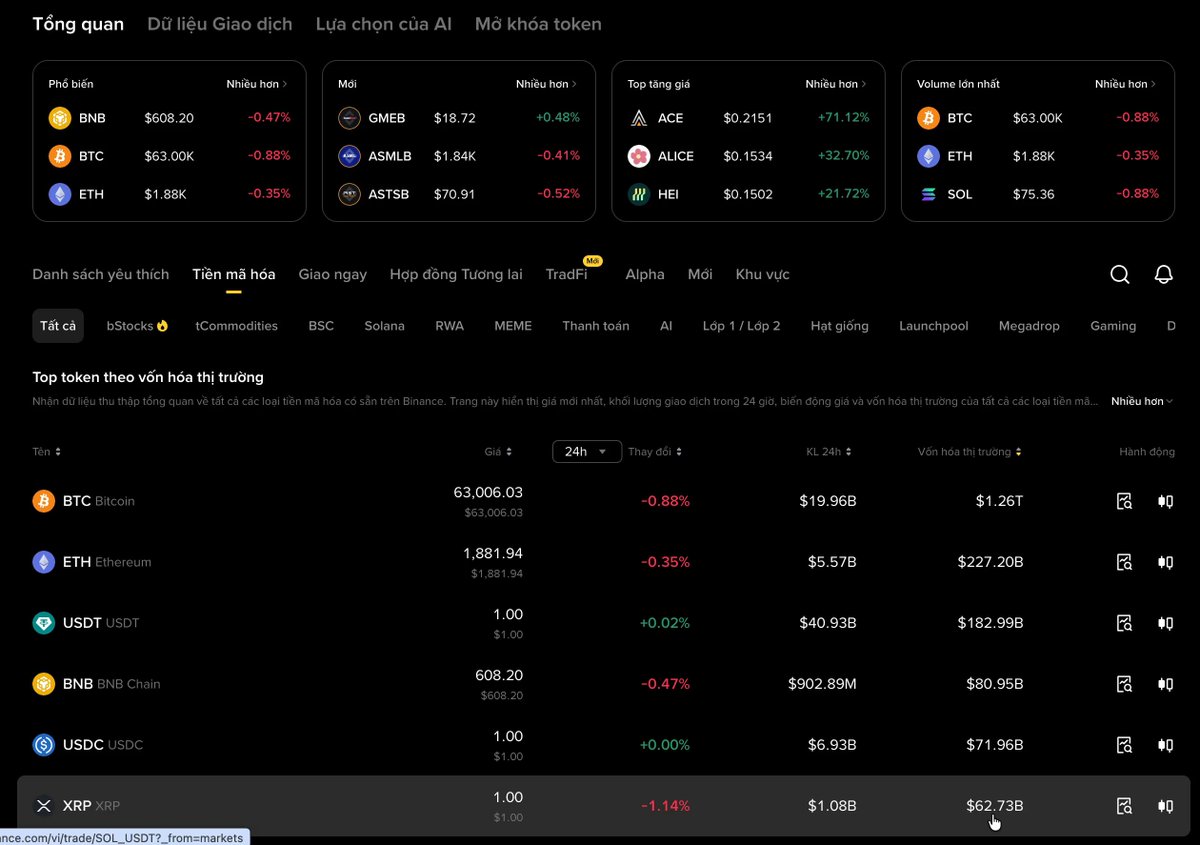Viewport: 1200px width, 845px height.
Task: Click the USDC logo in the table
Action: point(44,745)
